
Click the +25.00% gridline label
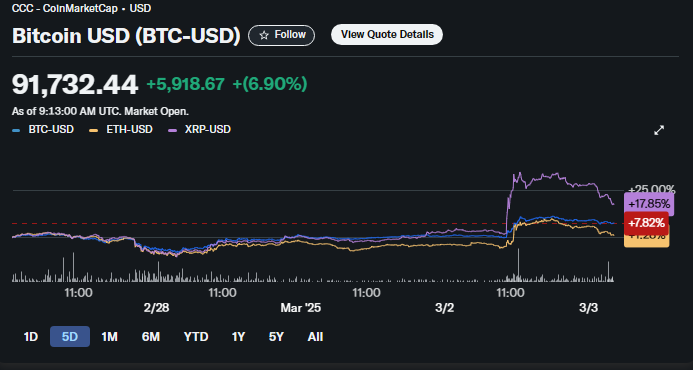point(652,189)
